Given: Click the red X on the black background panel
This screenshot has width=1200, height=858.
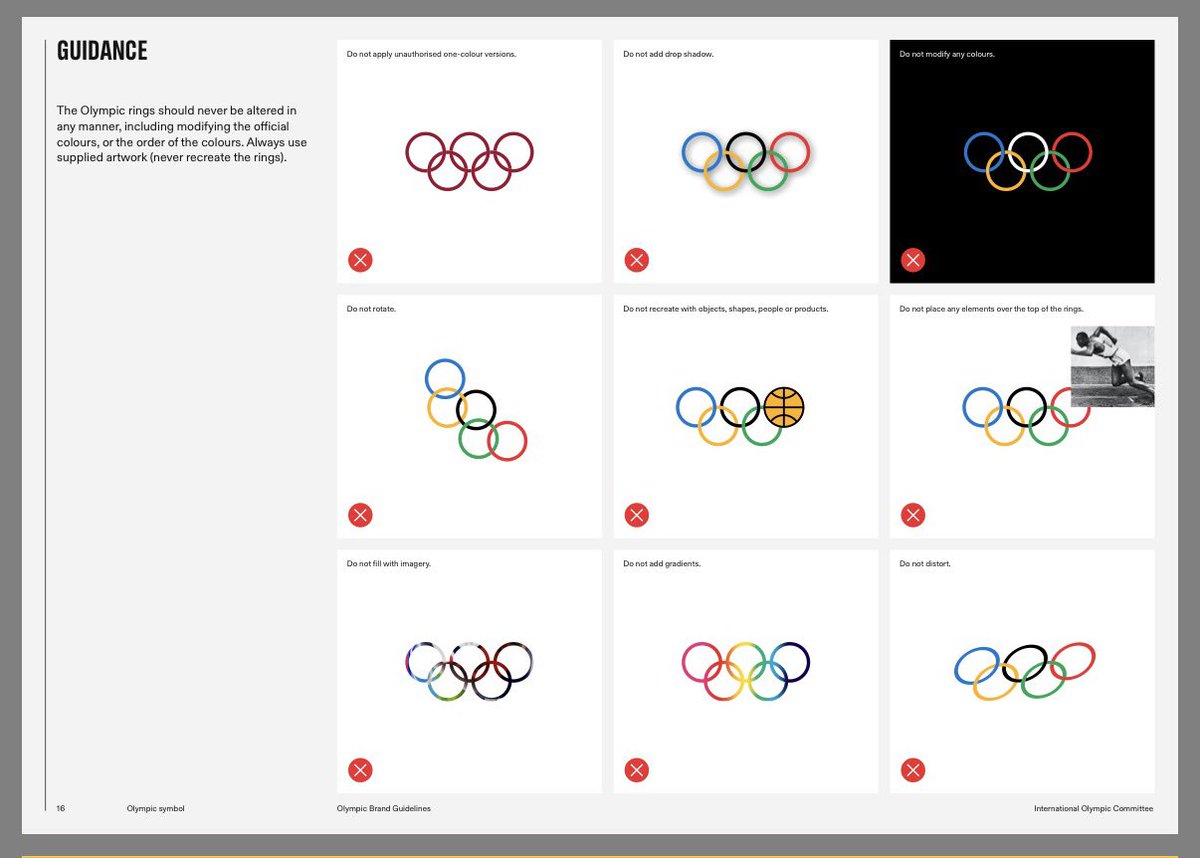Looking at the screenshot, I should (x=912, y=260).
